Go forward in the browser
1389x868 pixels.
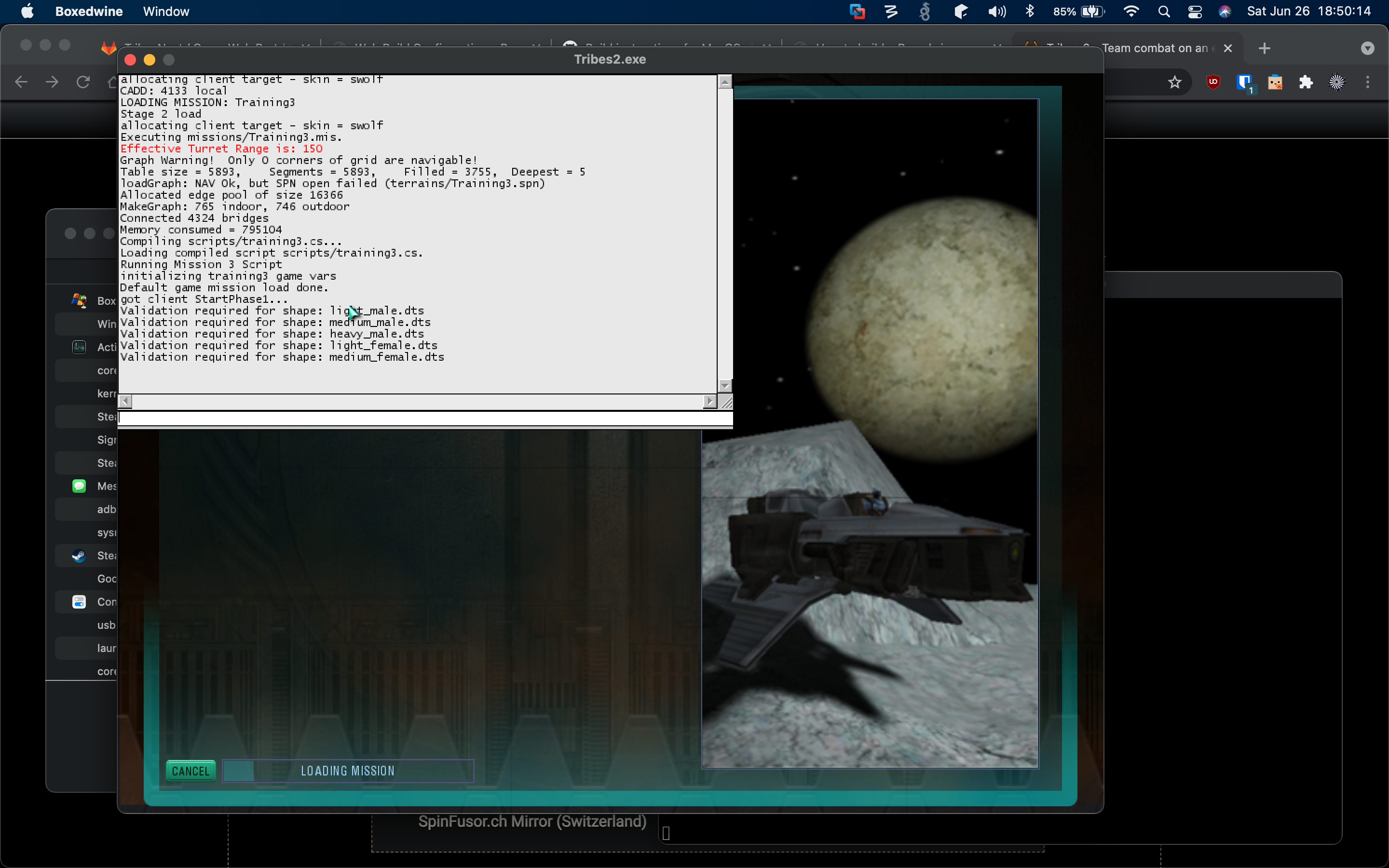point(52,82)
